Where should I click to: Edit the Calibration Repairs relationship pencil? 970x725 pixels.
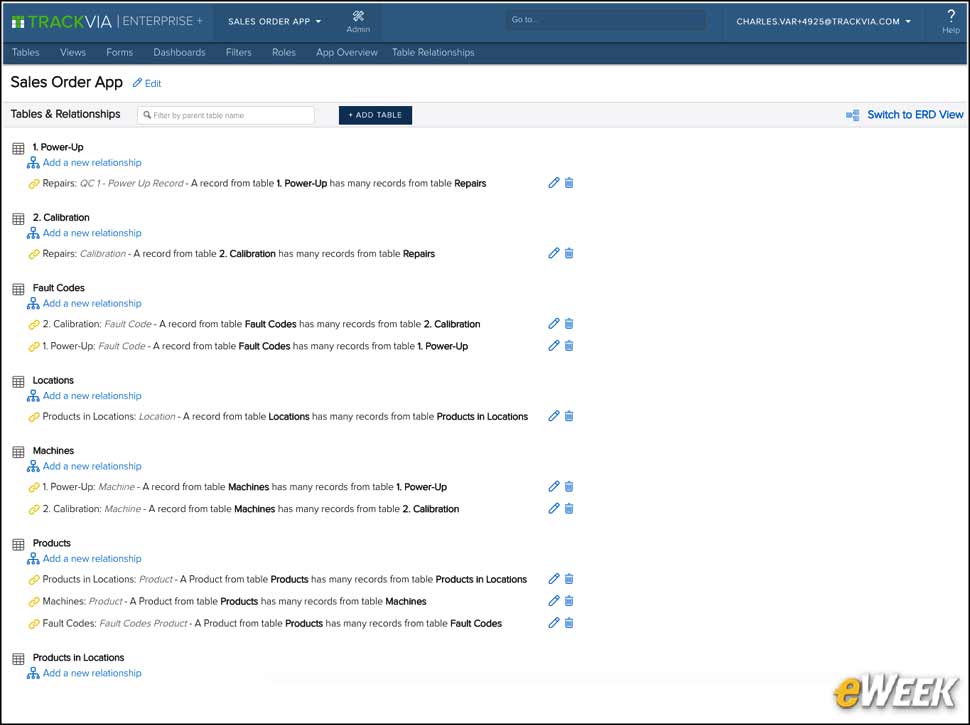tap(554, 253)
